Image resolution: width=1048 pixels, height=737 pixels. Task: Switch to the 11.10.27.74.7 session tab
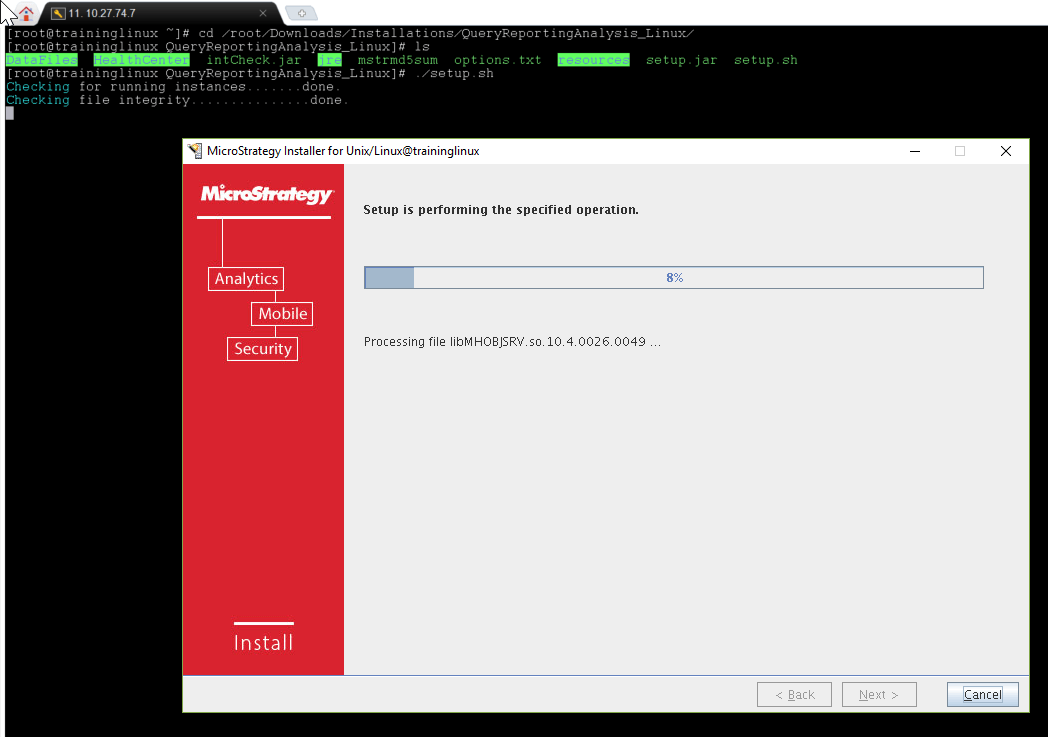tap(150, 13)
